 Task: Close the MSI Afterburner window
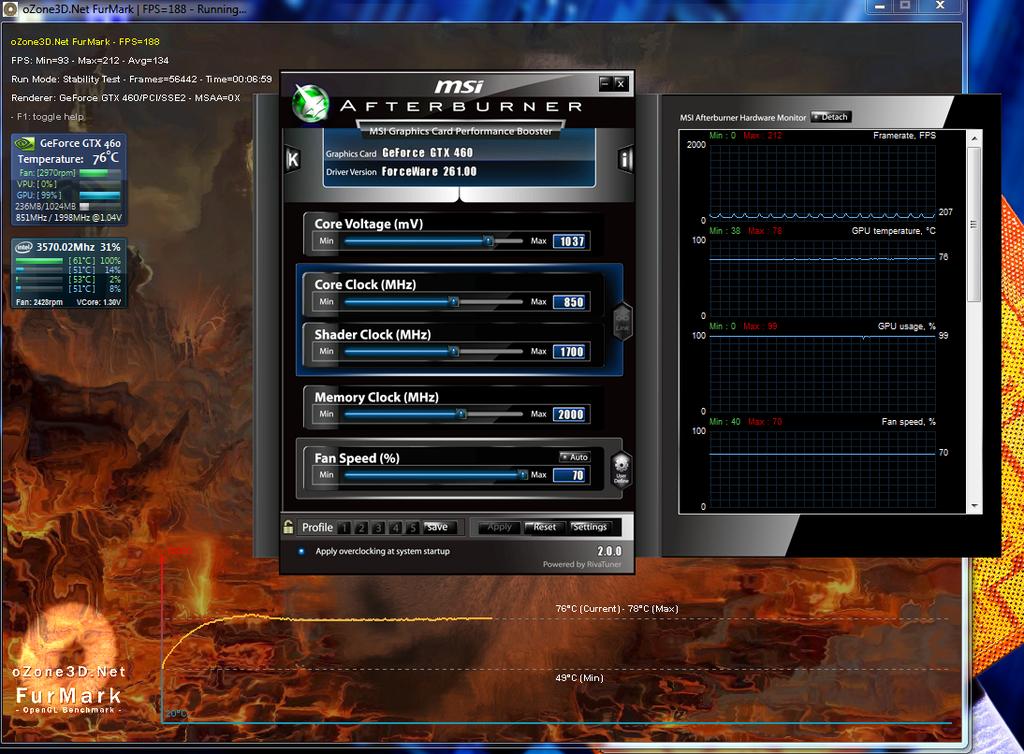(620, 84)
